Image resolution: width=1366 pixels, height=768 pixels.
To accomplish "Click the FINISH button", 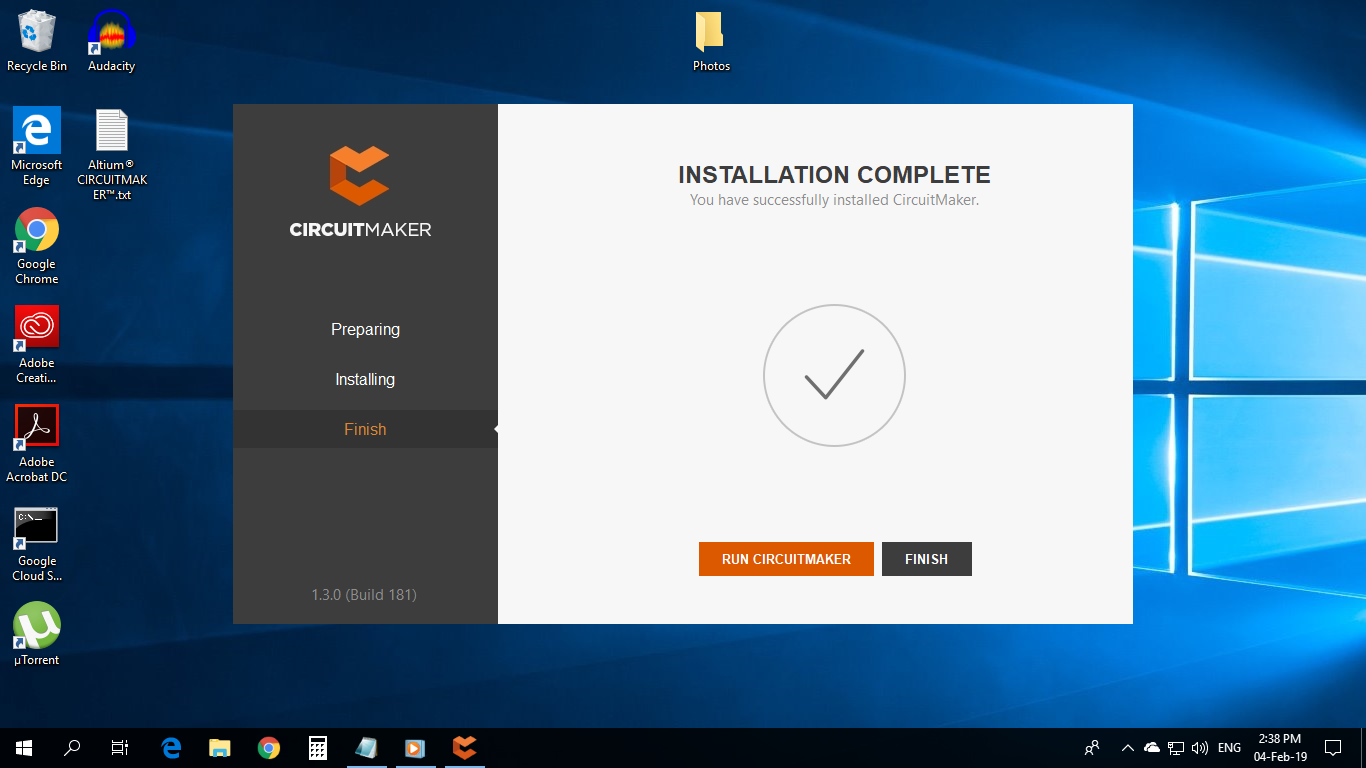I will [x=926, y=559].
